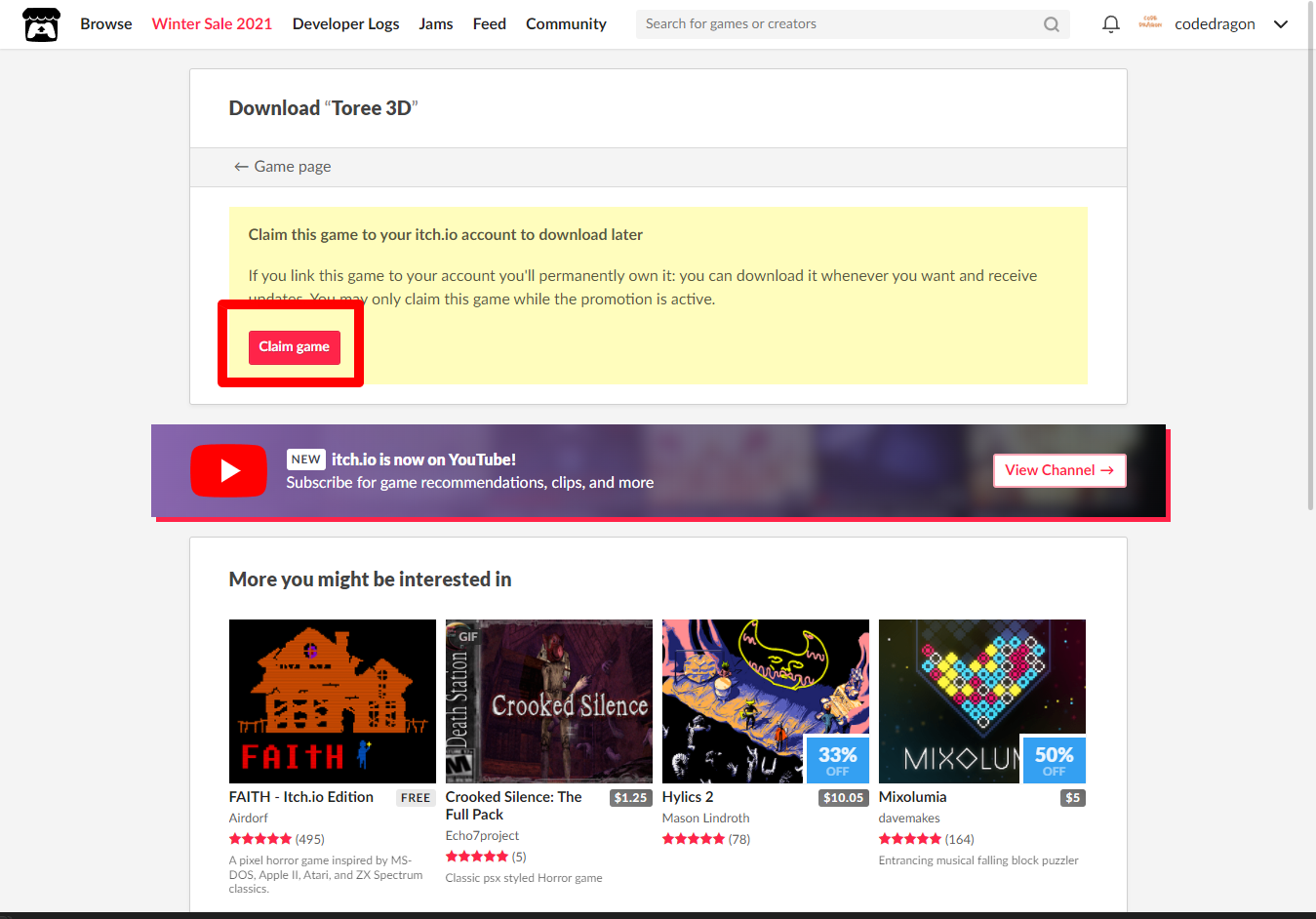Click Hylics 2 star rating (78)
The image size is (1316, 919).
706,839
